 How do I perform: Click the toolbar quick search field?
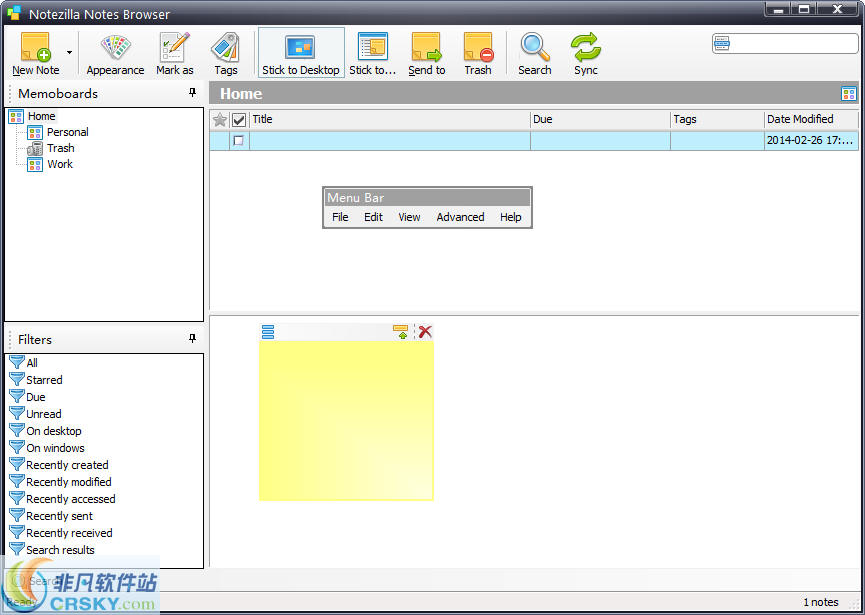click(x=785, y=43)
